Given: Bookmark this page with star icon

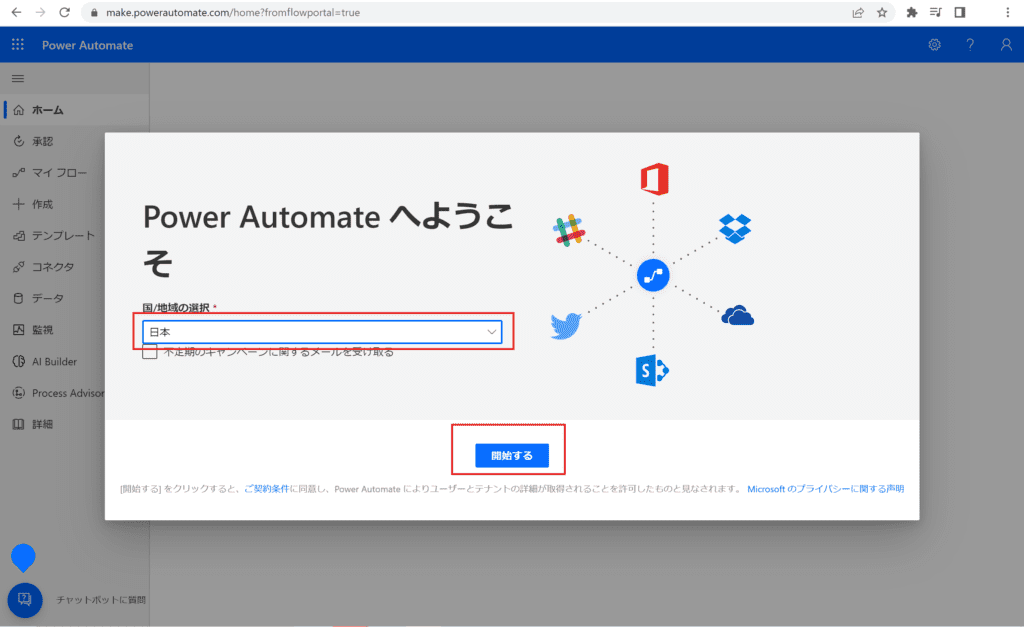Looking at the screenshot, I should [882, 13].
